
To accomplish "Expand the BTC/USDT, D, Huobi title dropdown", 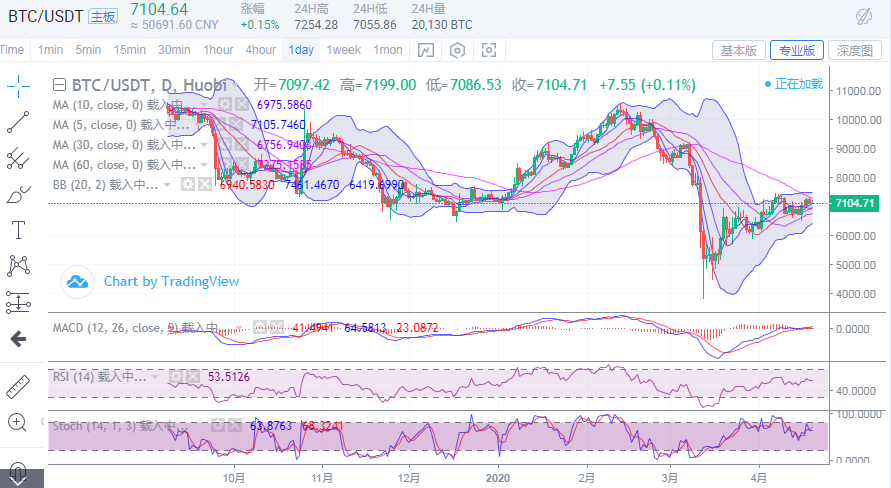I will [235, 86].
